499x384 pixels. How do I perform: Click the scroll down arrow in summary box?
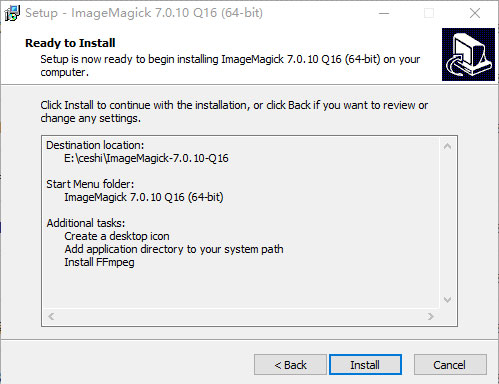(x=448, y=300)
